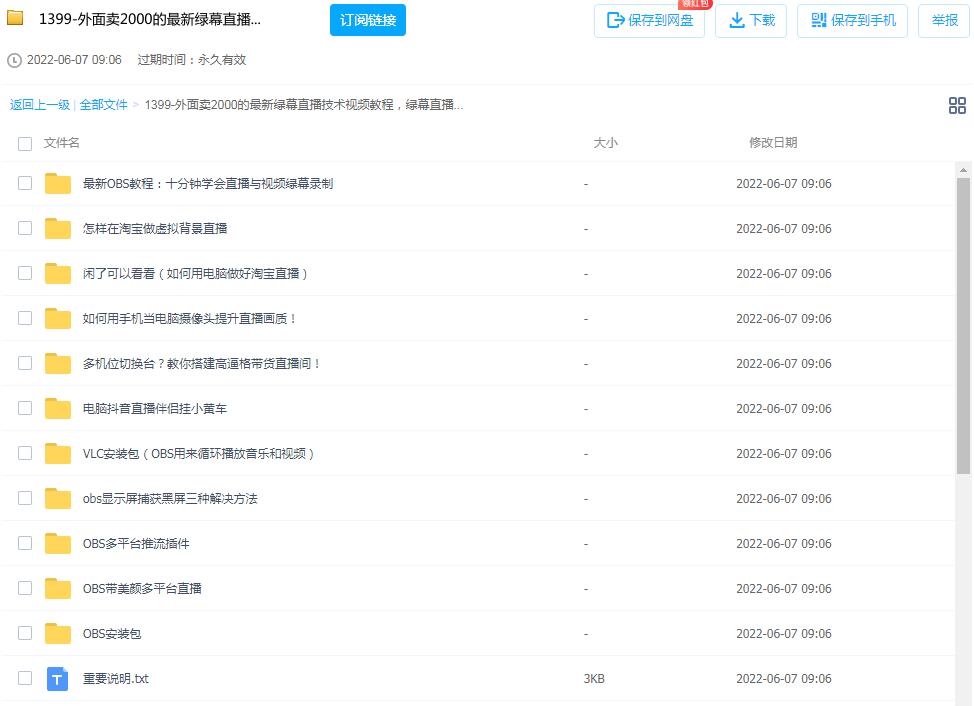Image resolution: width=974 pixels, height=706 pixels.
Task: Tick checkbox for 多机位切换台 folder
Action: (25, 363)
